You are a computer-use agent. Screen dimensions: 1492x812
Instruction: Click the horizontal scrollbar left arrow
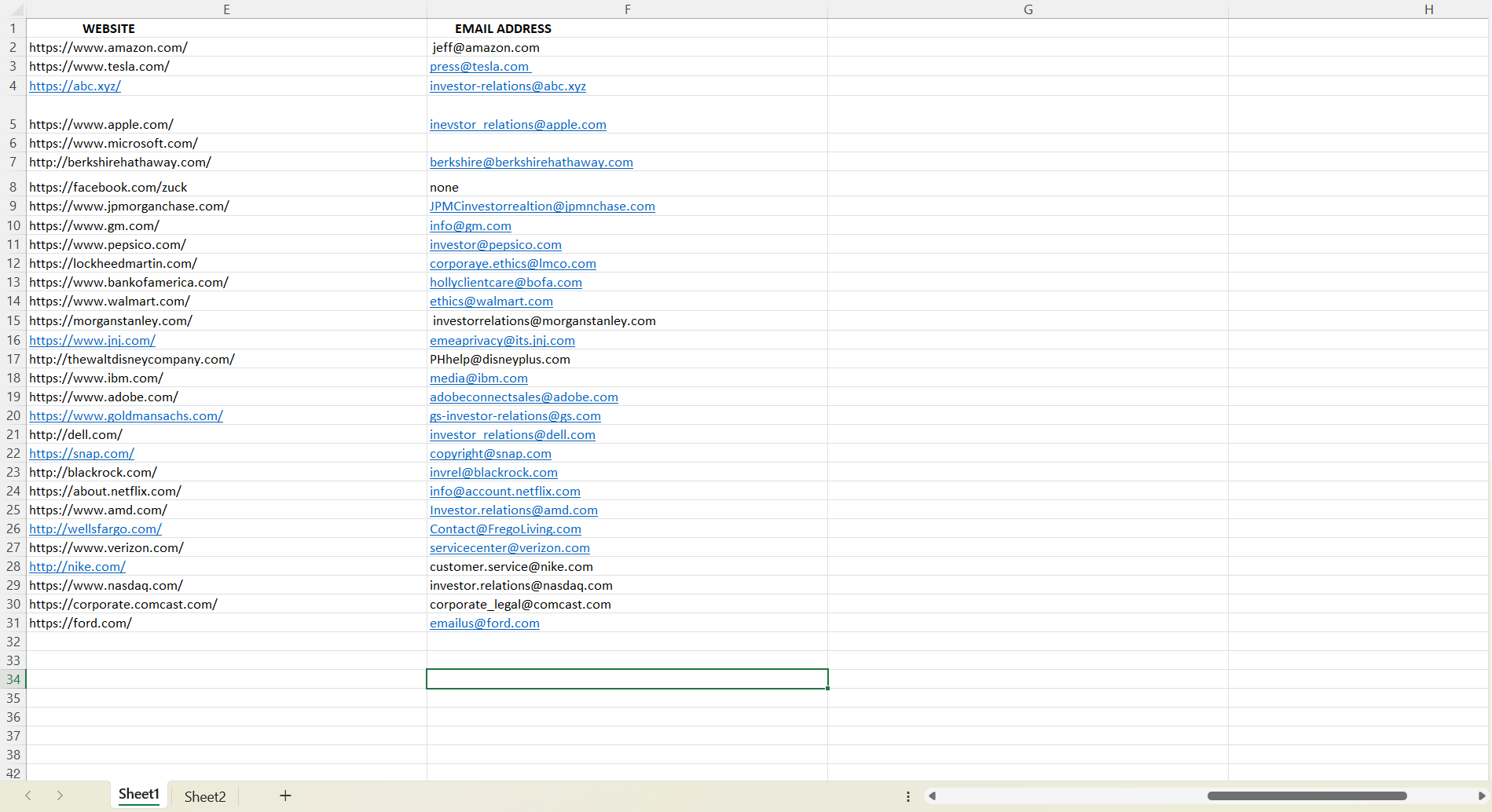pos(933,796)
